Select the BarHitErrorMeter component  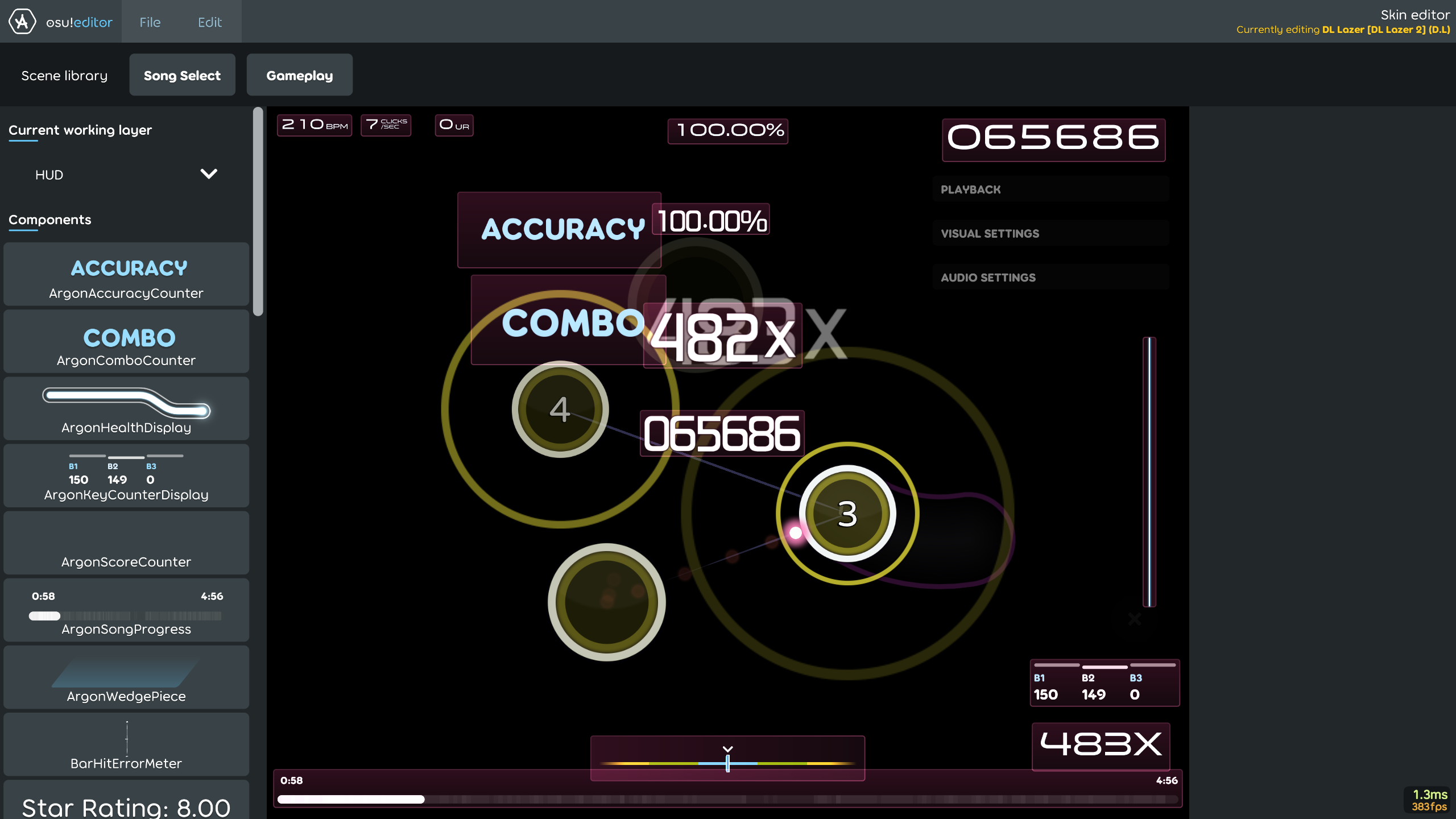(126, 744)
